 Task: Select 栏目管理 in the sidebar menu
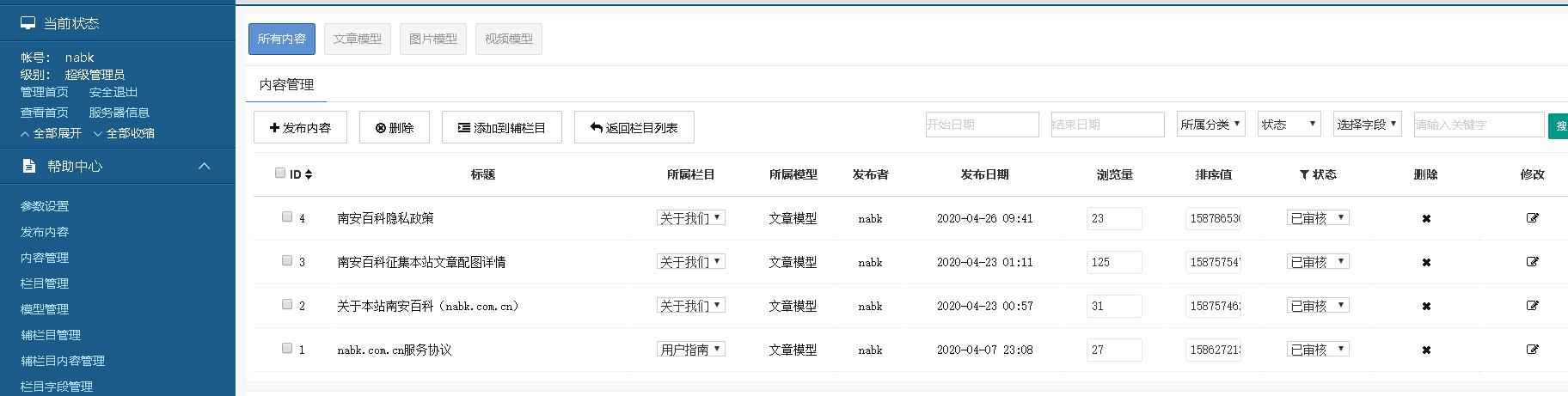[45, 283]
